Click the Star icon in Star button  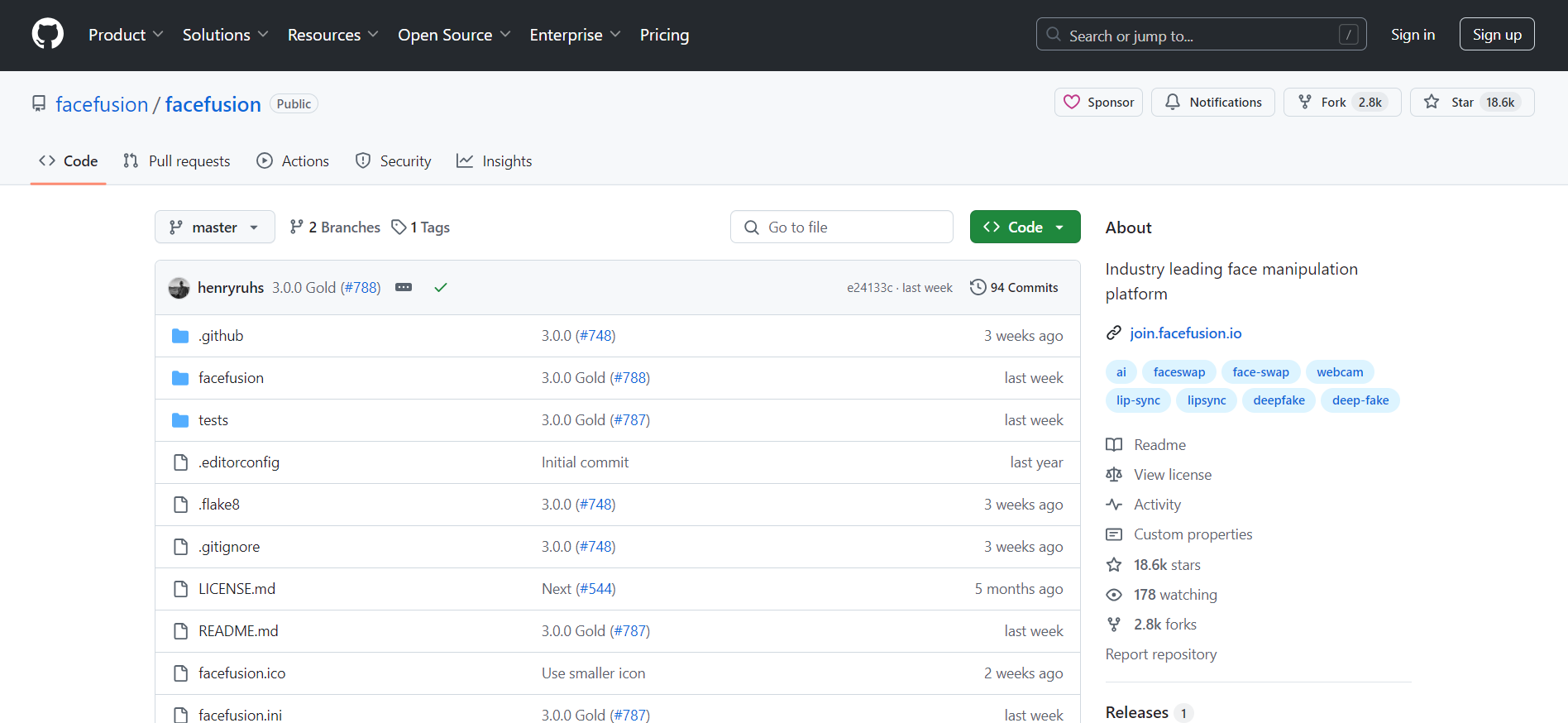1432,102
